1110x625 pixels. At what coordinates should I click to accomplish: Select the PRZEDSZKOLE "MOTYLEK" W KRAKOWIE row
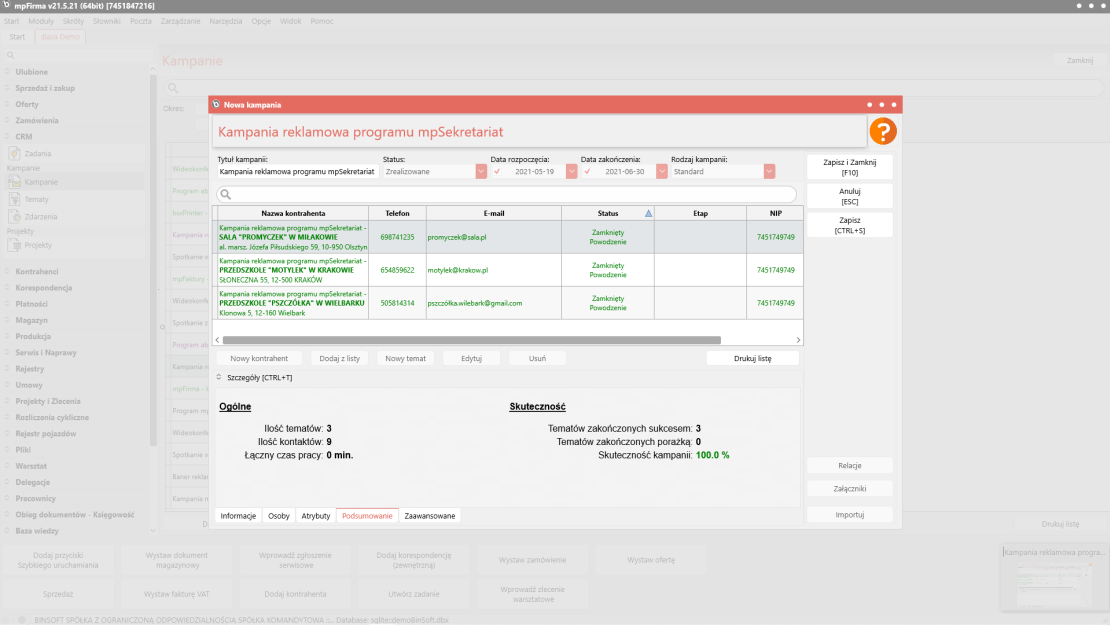point(508,270)
